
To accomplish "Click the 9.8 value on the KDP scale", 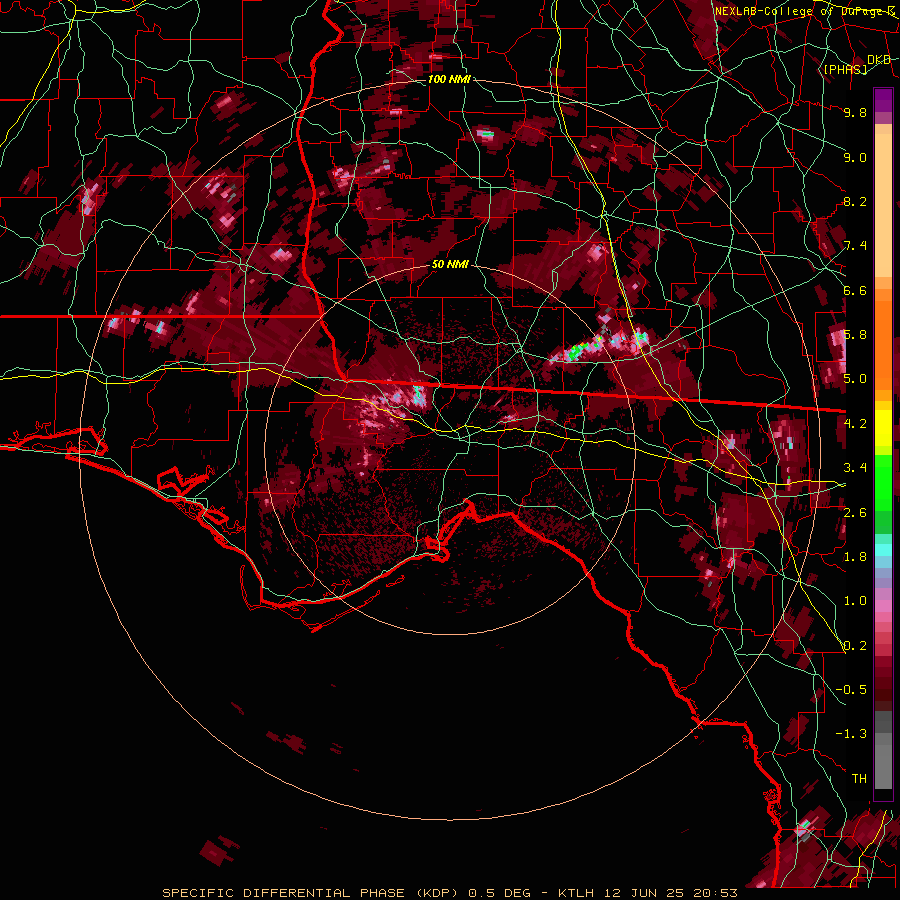I will [855, 112].
